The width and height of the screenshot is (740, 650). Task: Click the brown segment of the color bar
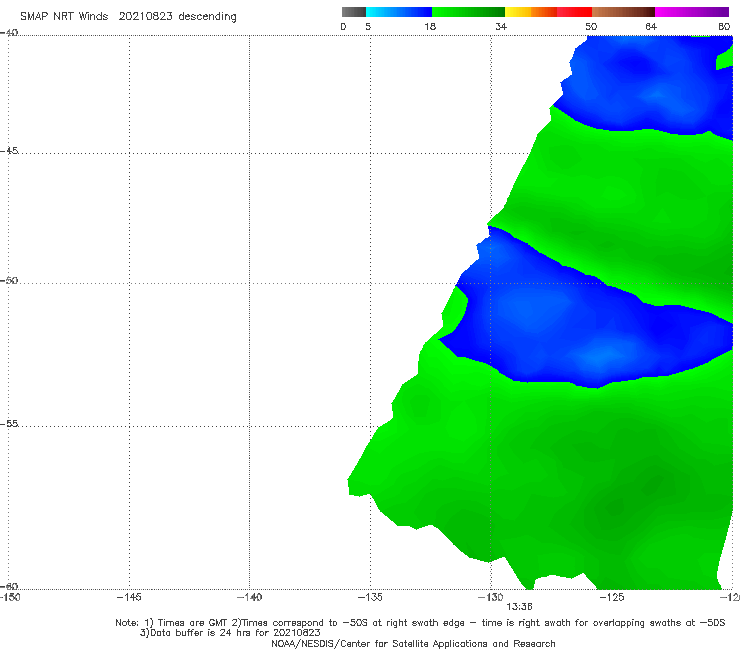[x=623, y=12]
